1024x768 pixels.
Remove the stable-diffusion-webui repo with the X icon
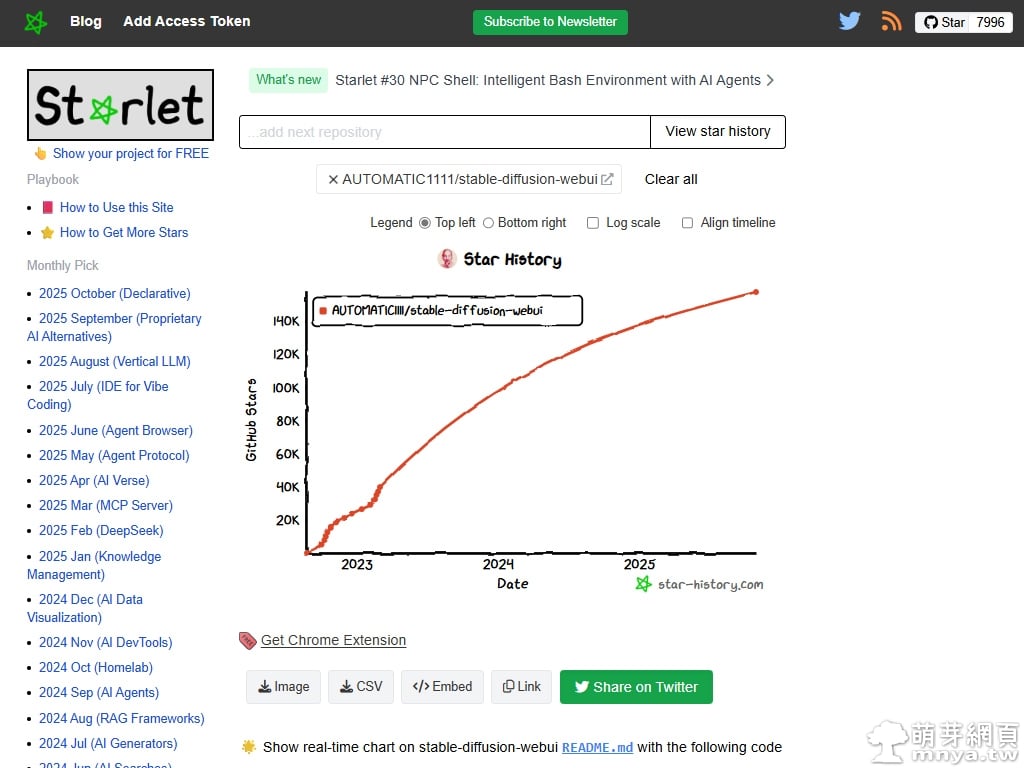[333, 180]
